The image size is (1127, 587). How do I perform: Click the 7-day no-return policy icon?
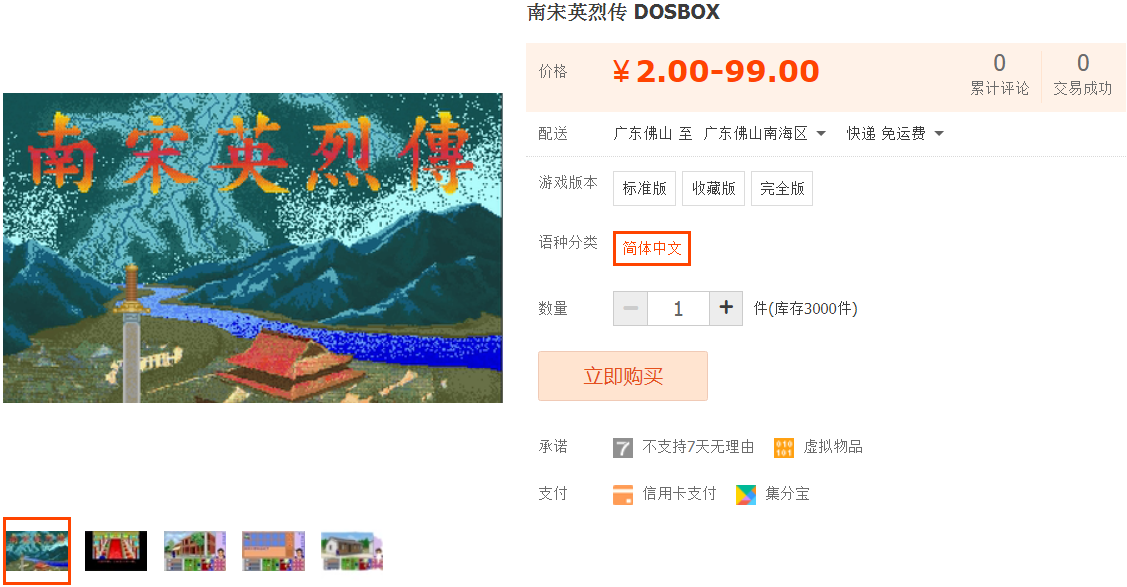coord(622,448)
